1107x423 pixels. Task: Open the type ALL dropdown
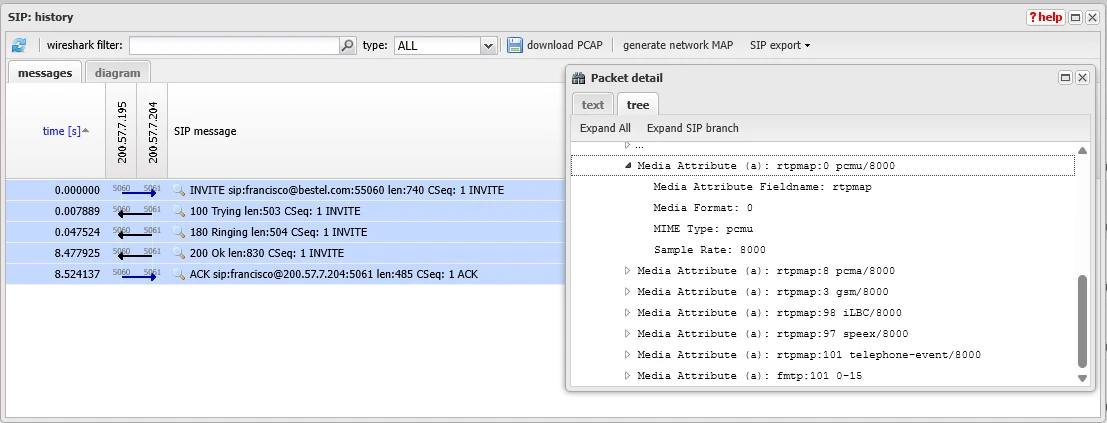tap(488, 45)
